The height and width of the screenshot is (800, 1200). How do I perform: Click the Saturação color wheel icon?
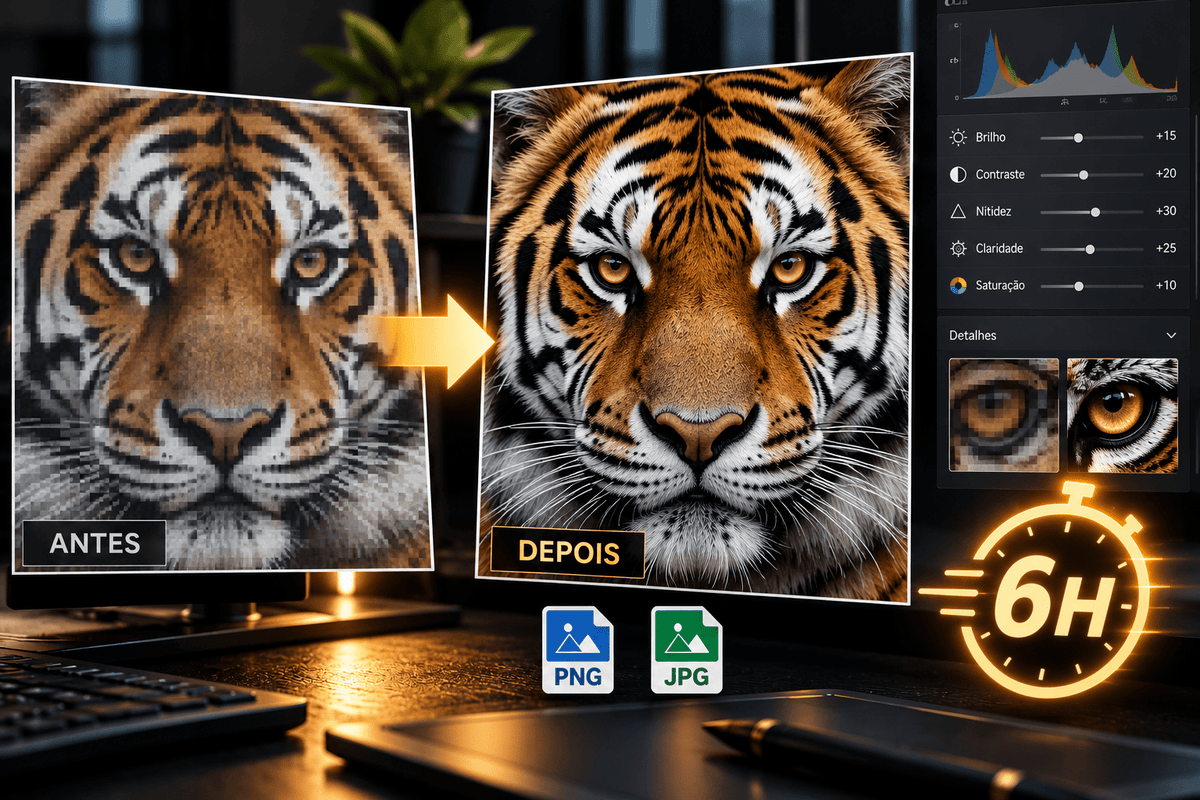click(958, 286)
